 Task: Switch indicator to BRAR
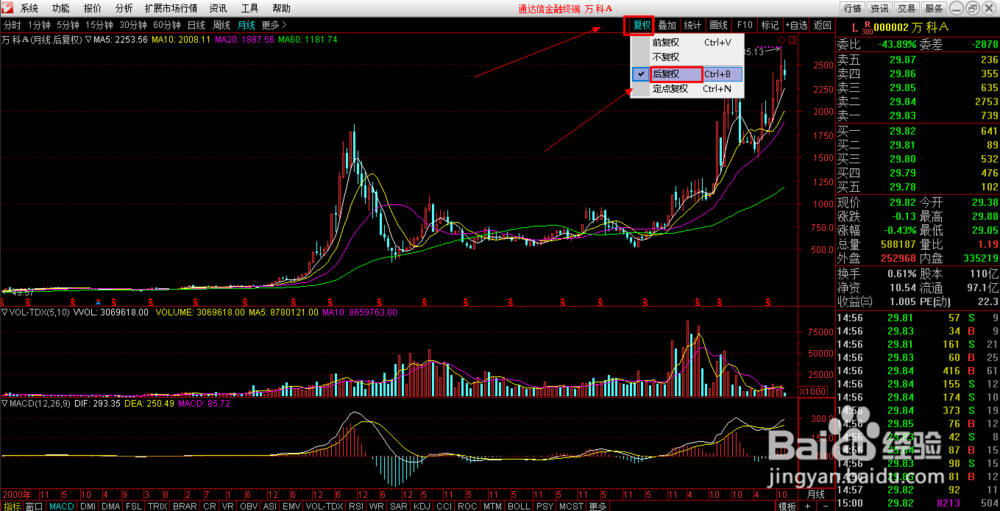185,506
